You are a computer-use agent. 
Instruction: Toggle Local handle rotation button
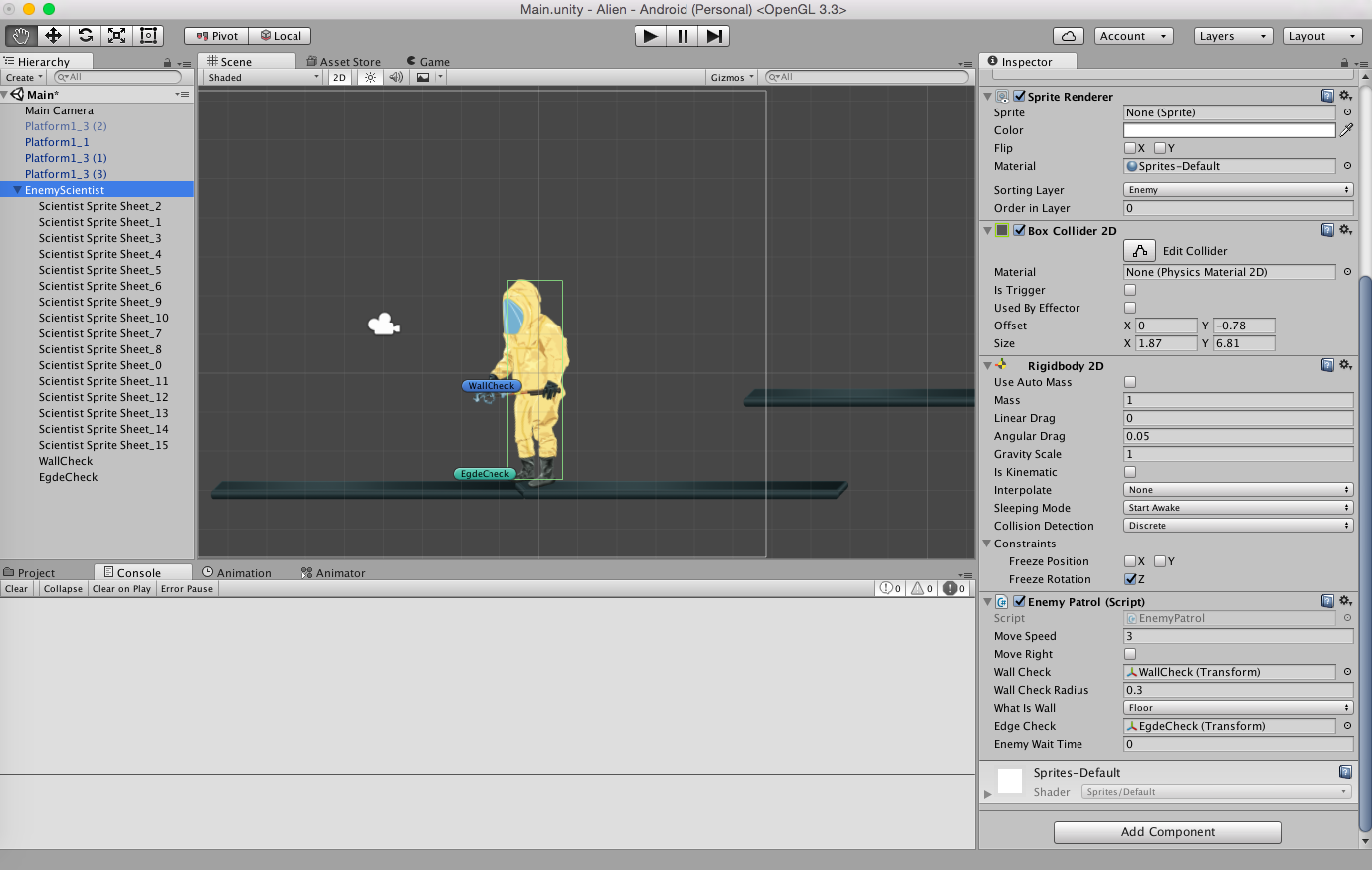pos(281,36)
